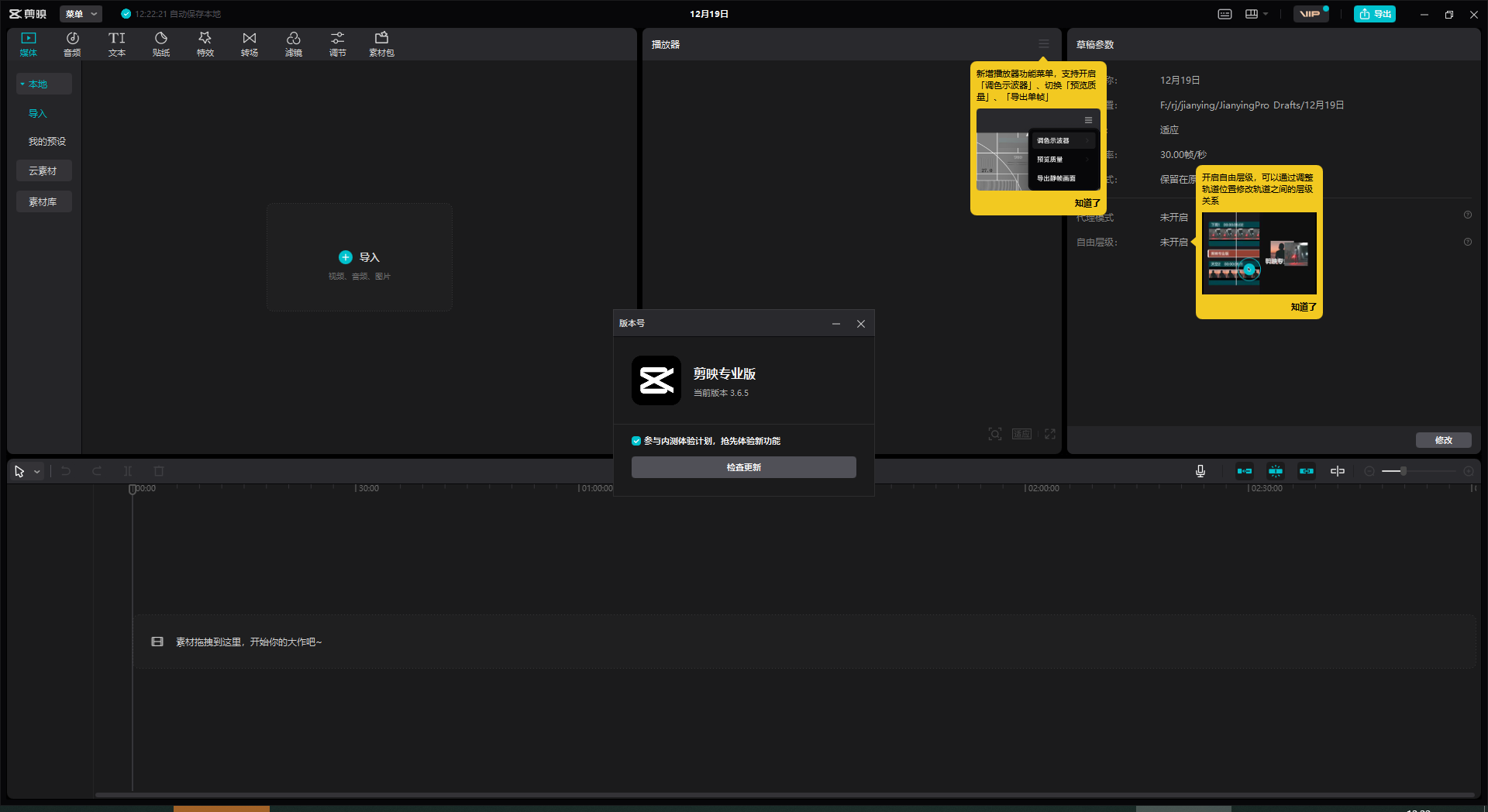Image resolution: width=1488 pixels, height=812 pixels.
Task: Dismiss the player menu tip with 知道了
Action: [x=1087, y=203]
